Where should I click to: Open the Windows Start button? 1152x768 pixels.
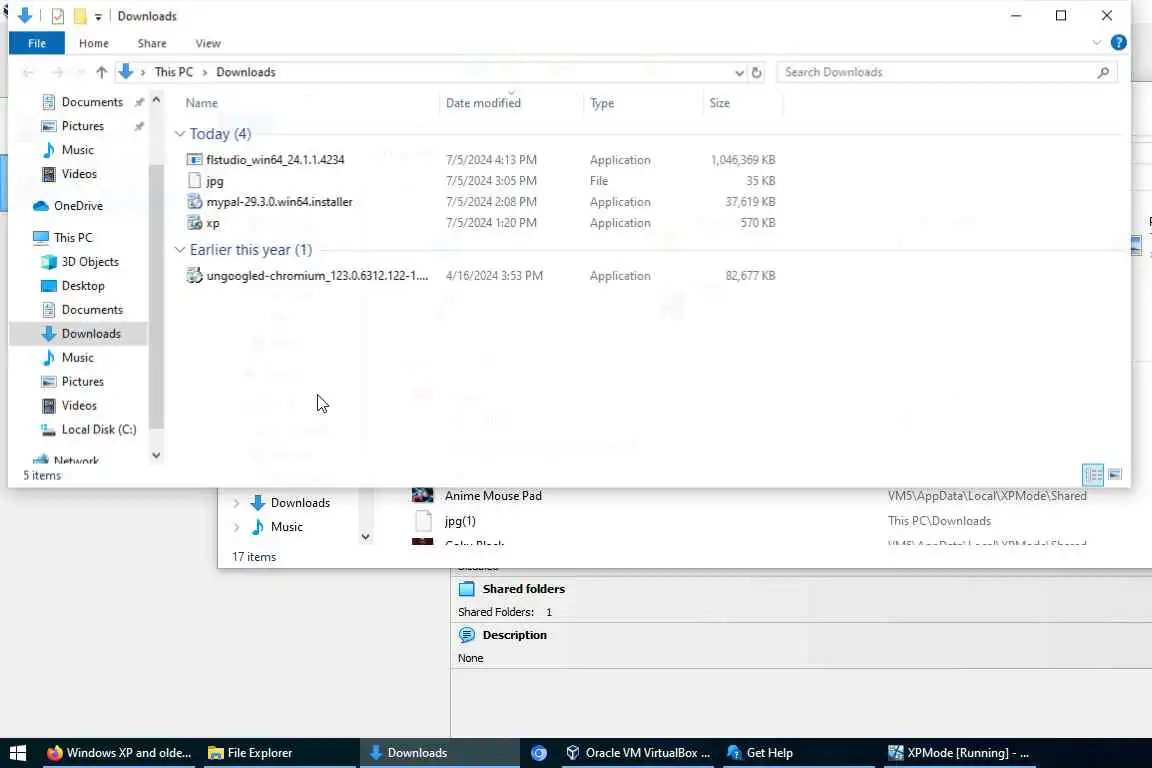[x=18, y=753]
